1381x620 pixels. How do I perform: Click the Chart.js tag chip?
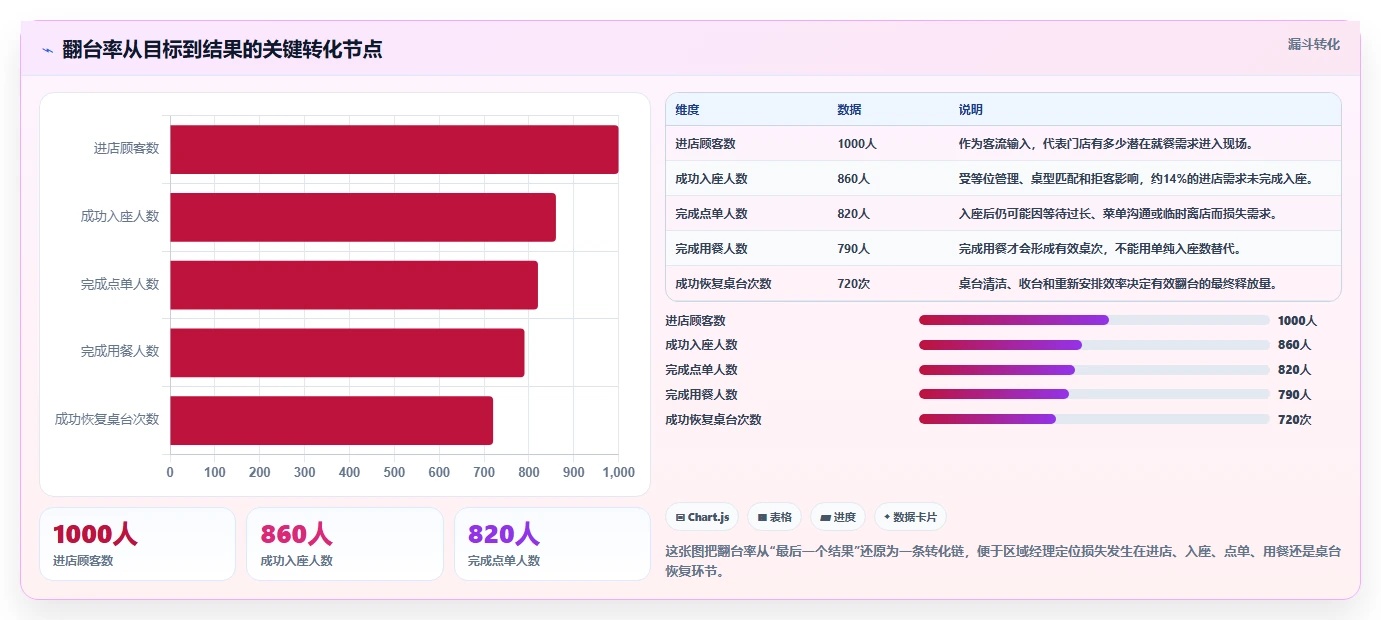(702, 517)
